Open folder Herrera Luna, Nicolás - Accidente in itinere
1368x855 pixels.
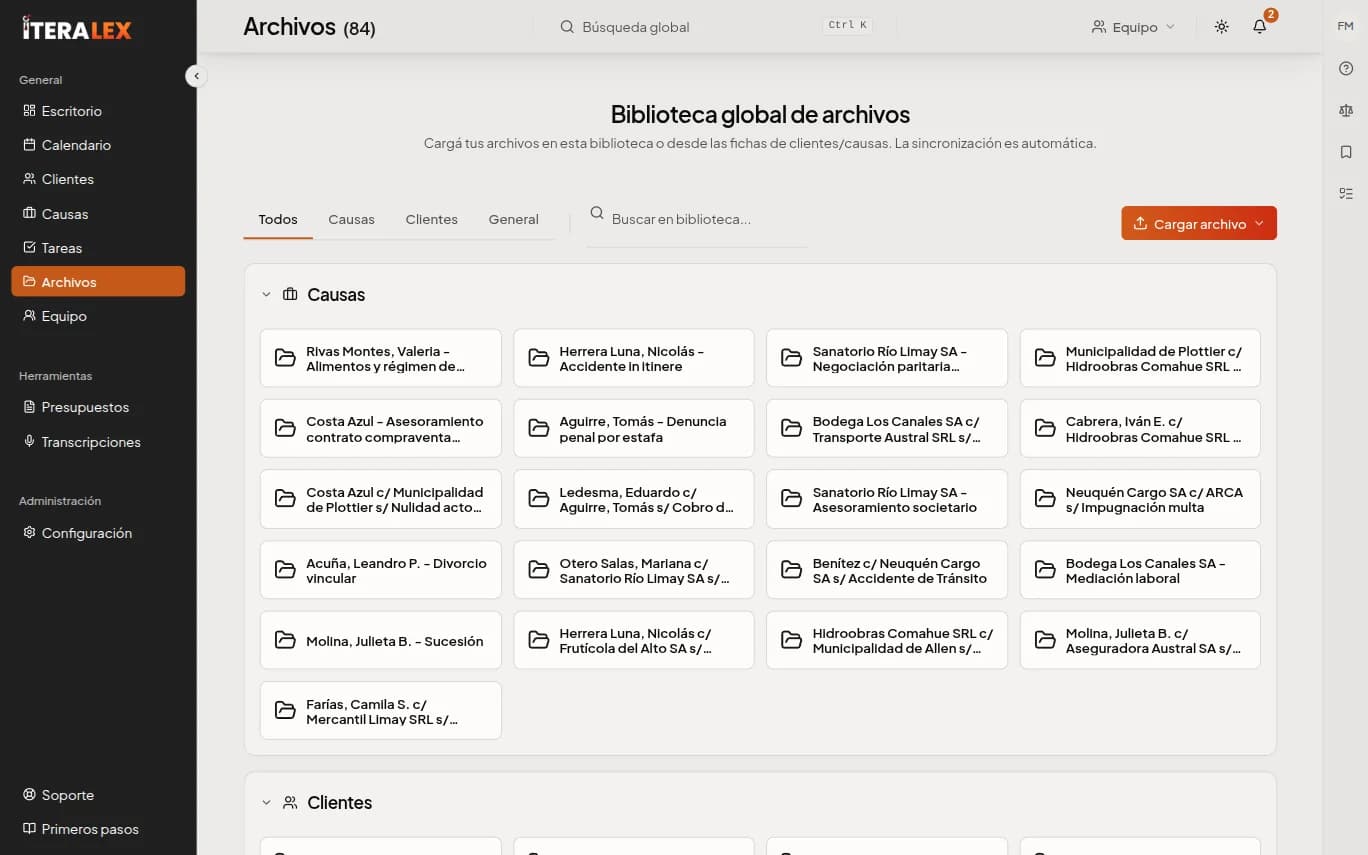634,358
